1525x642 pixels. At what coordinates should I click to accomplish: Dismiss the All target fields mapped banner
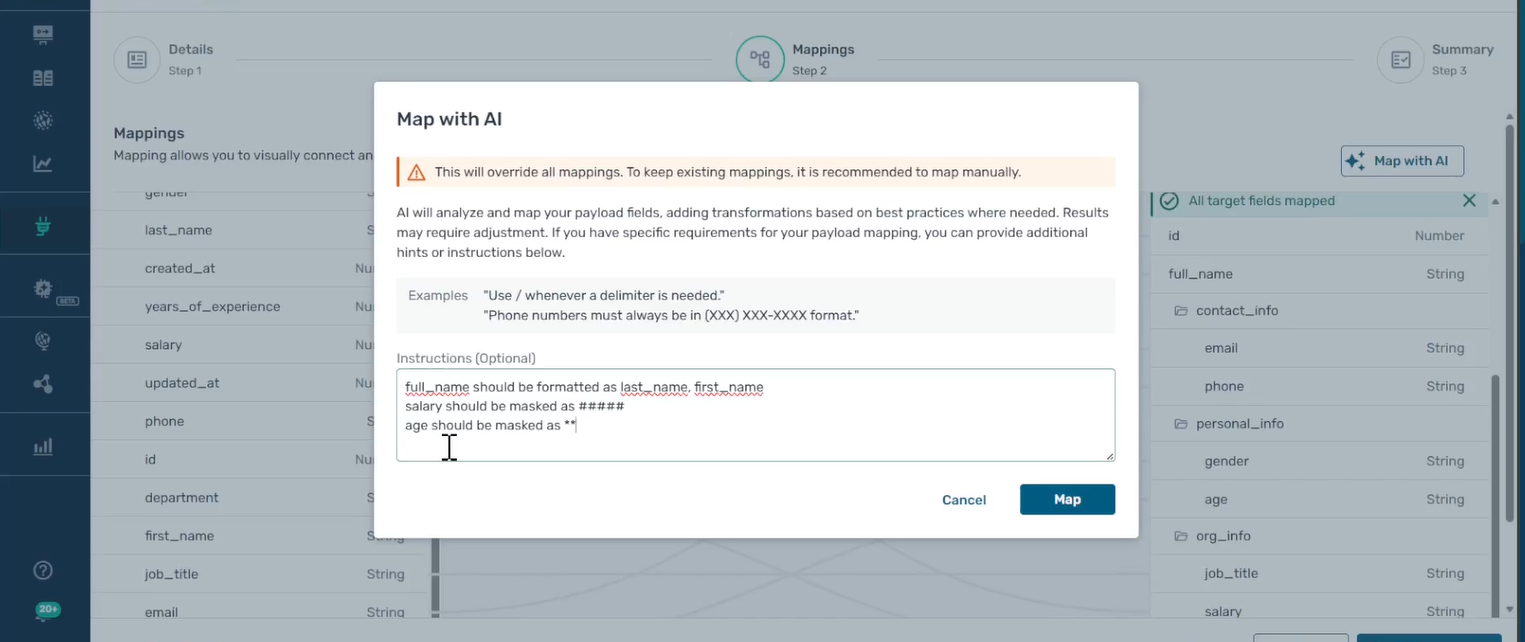click(x=1469, y=201)
